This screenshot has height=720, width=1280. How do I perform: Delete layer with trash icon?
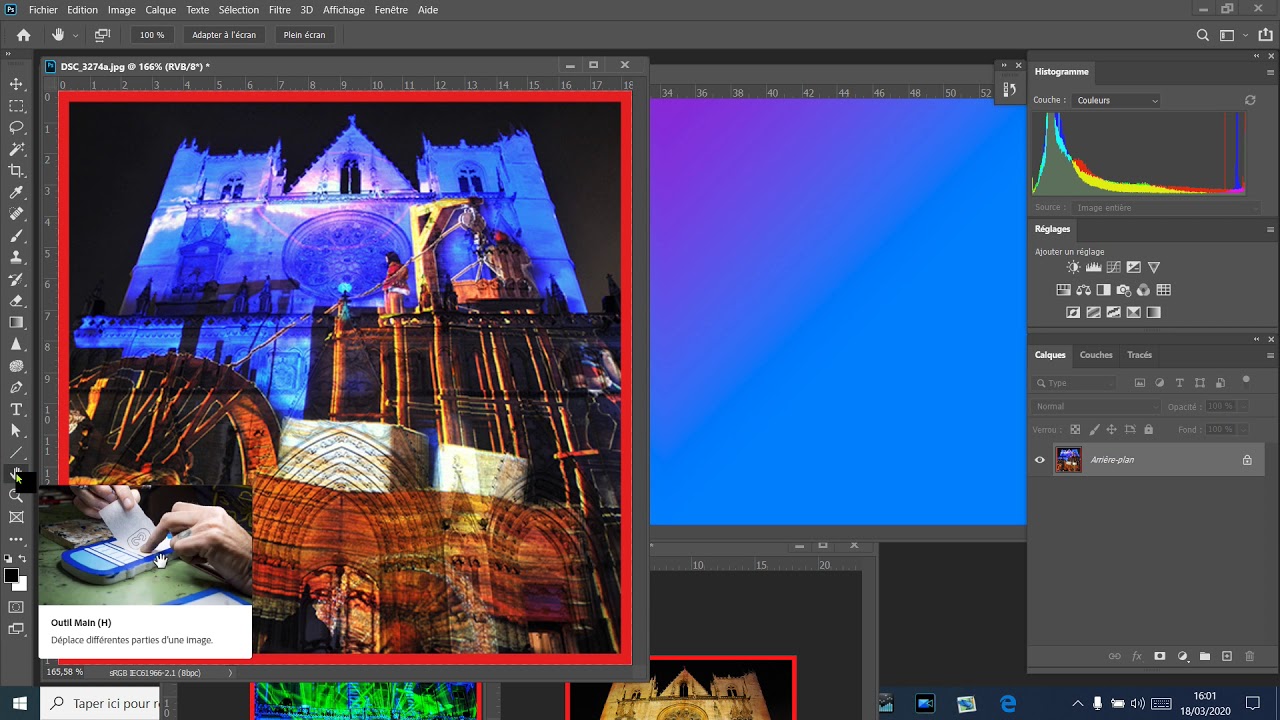point(1249,656)
